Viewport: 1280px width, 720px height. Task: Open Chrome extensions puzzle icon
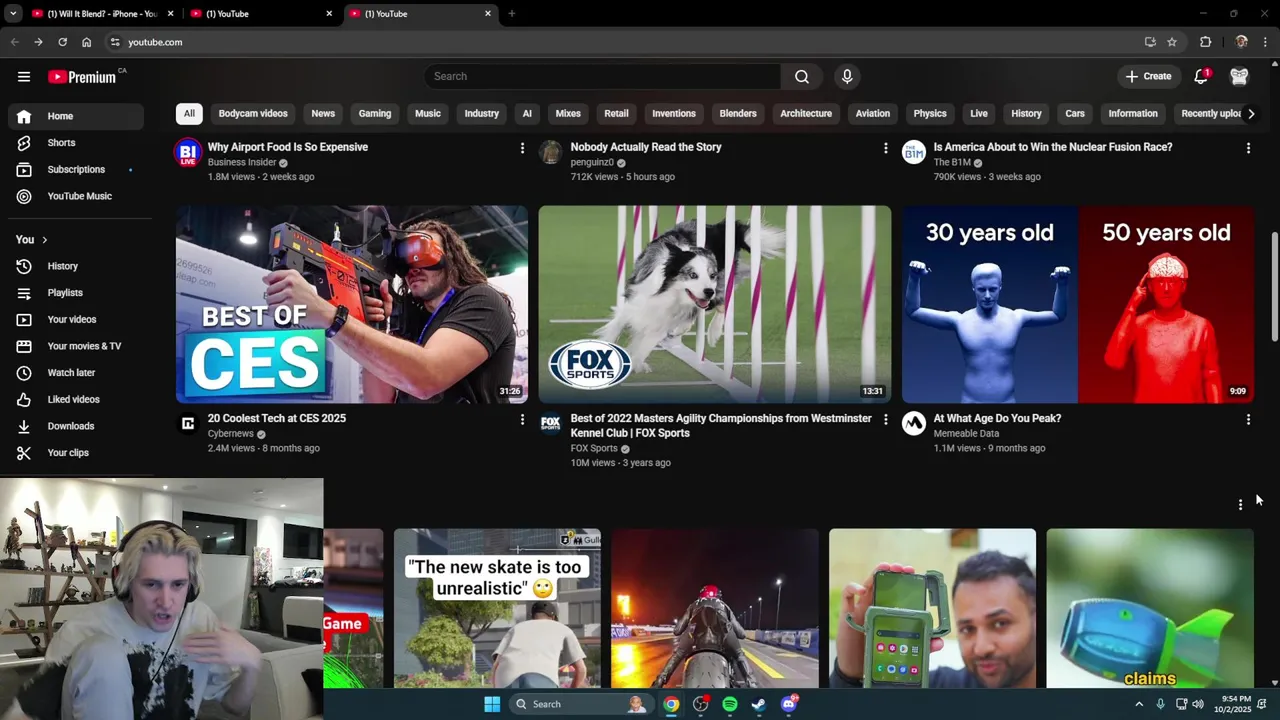pos(1205,42)
